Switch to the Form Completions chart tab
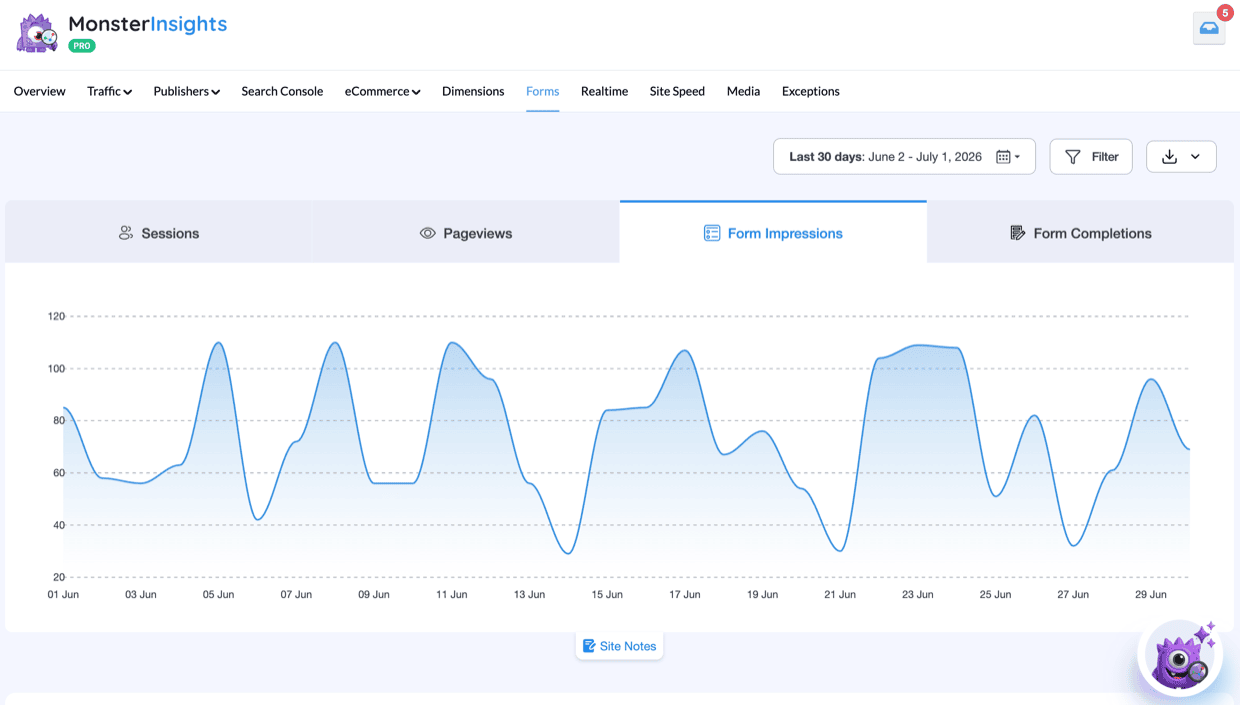 pos(1080,233)
